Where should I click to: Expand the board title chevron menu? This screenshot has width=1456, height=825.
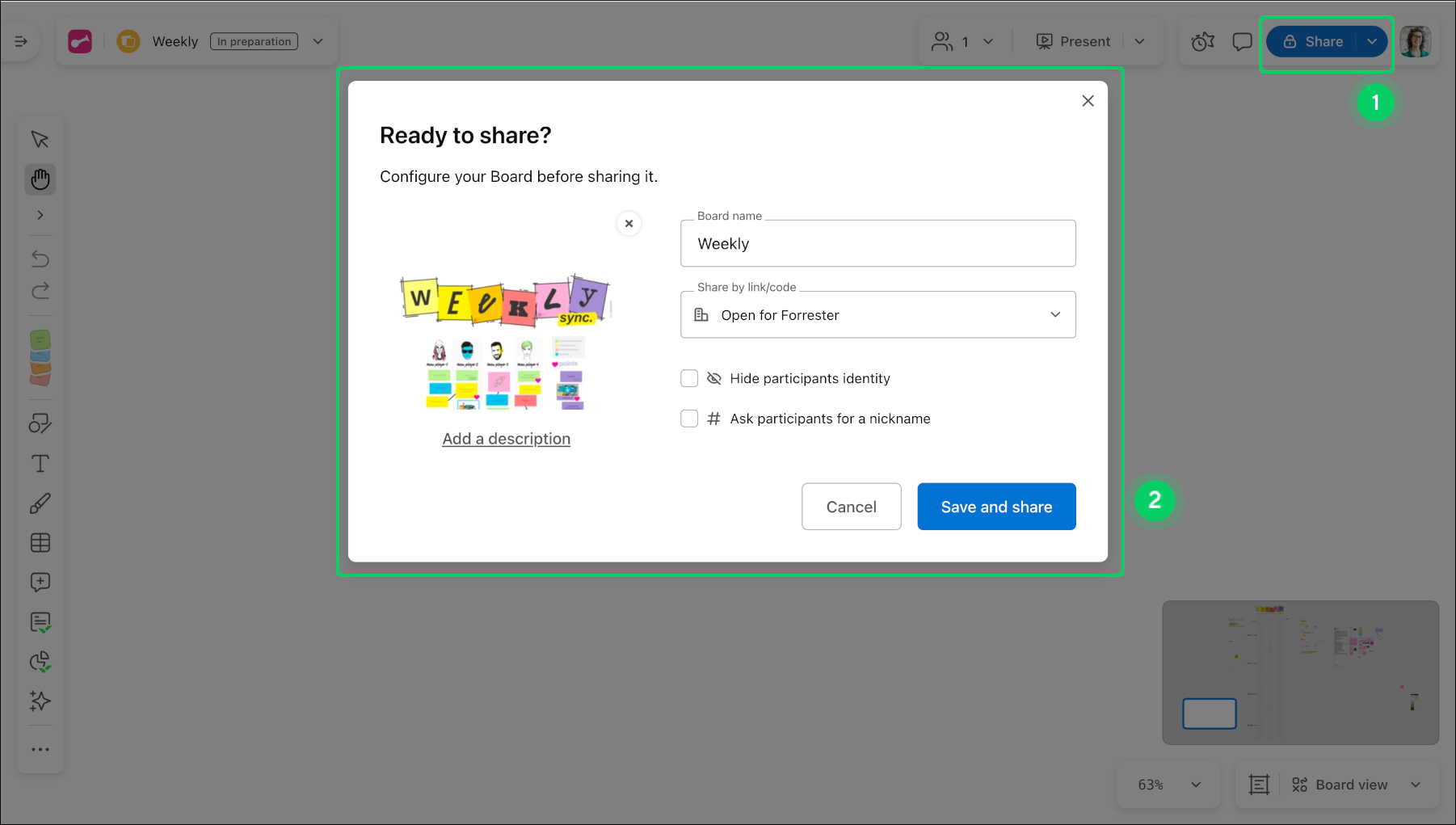click(x=318, y=41)
